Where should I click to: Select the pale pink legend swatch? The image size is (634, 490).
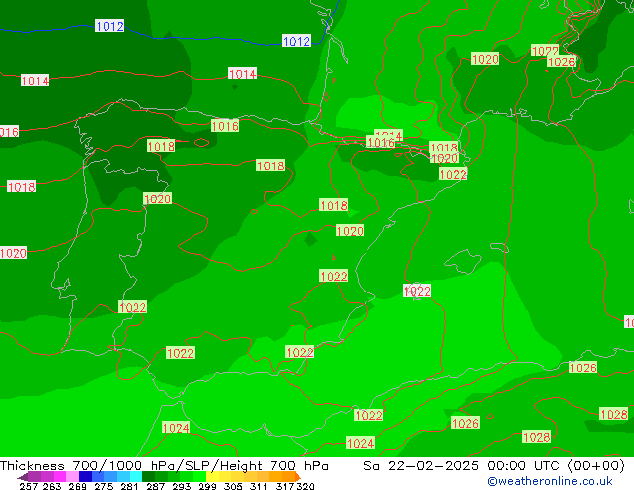tap(72, 476)
